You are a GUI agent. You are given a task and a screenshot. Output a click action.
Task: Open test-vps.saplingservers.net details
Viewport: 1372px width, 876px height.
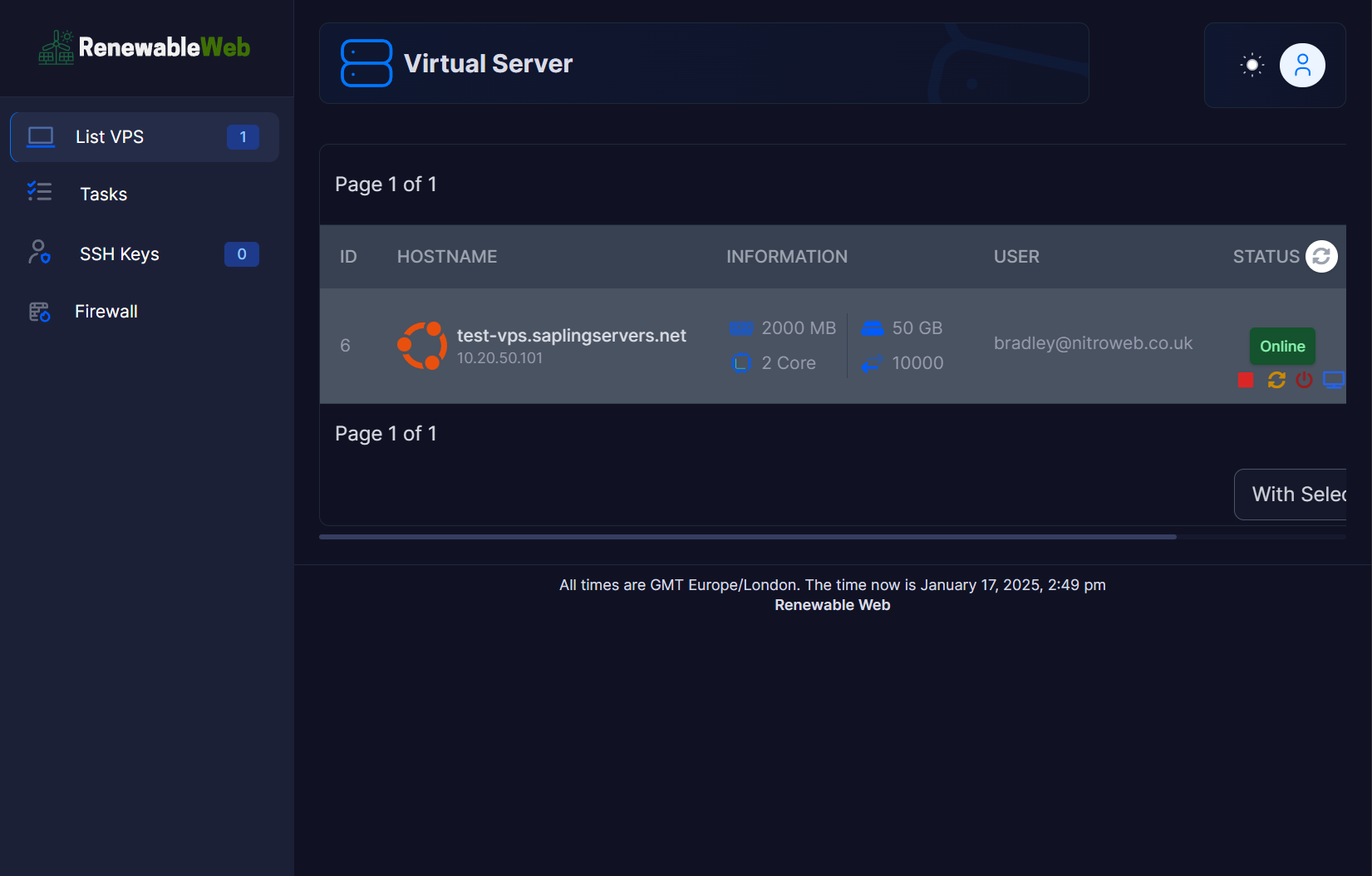click(572, 336)
